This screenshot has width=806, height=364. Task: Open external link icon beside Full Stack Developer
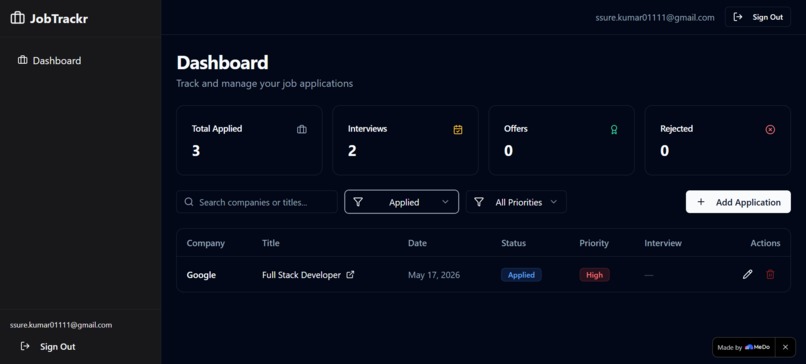pyautogui.click(x=350, y=275)
